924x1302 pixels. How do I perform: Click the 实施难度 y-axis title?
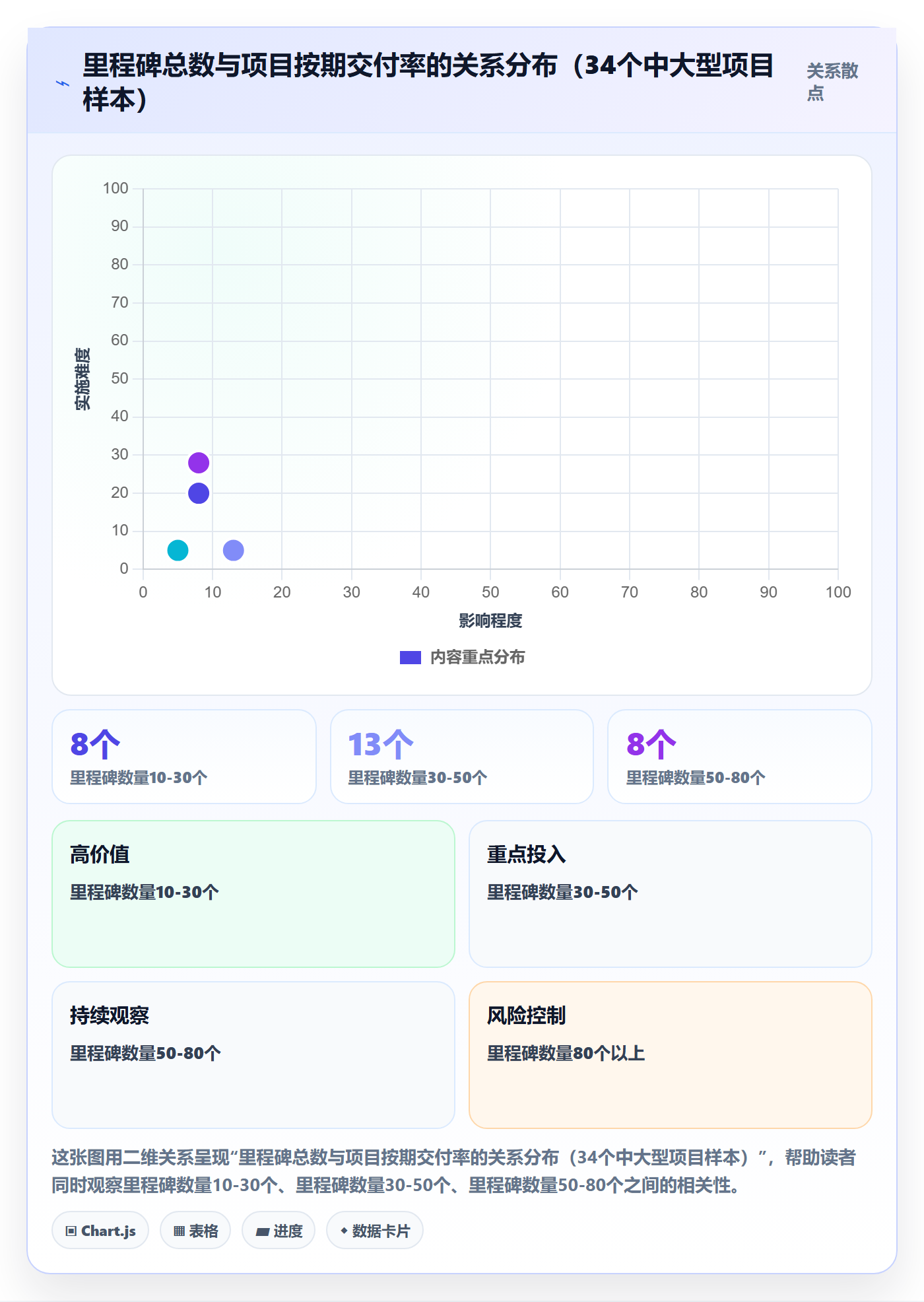tap(82, 379)
